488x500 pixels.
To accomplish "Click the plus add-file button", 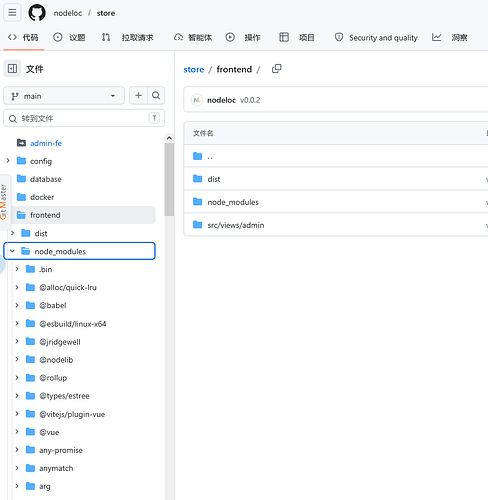I will click(x=138, y=96).
